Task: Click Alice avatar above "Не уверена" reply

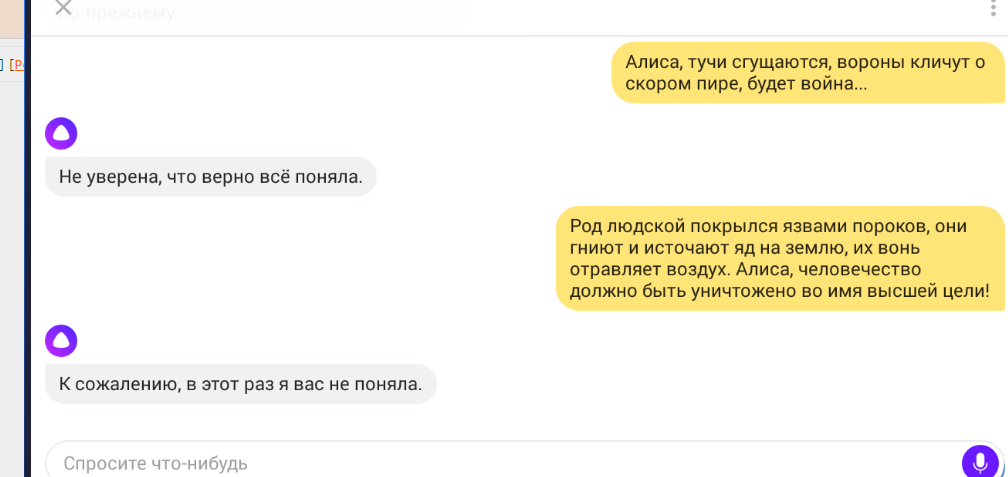Action: (x=61, y=133)
